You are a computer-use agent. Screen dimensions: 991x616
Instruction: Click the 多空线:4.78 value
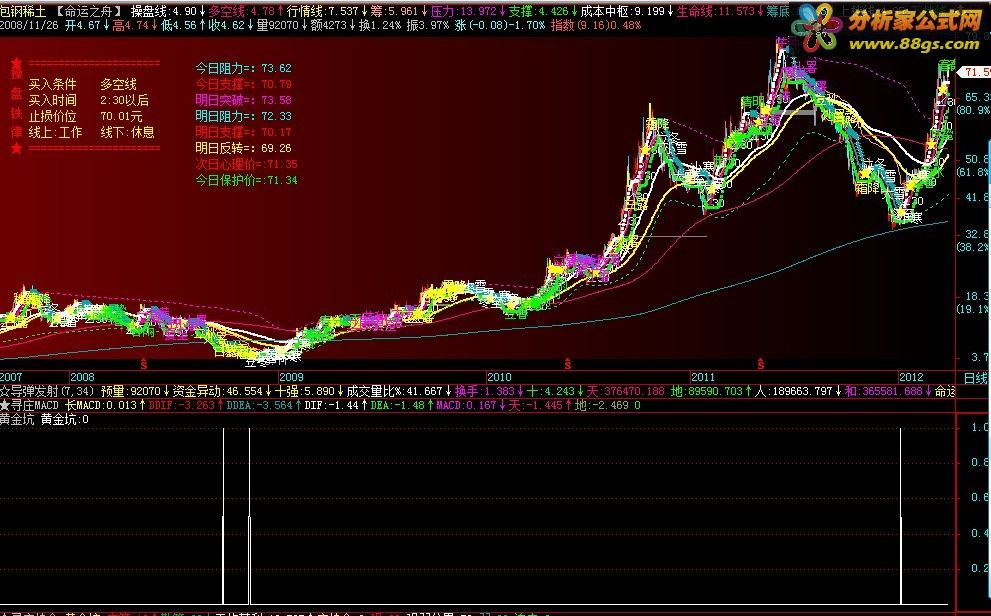246,11
